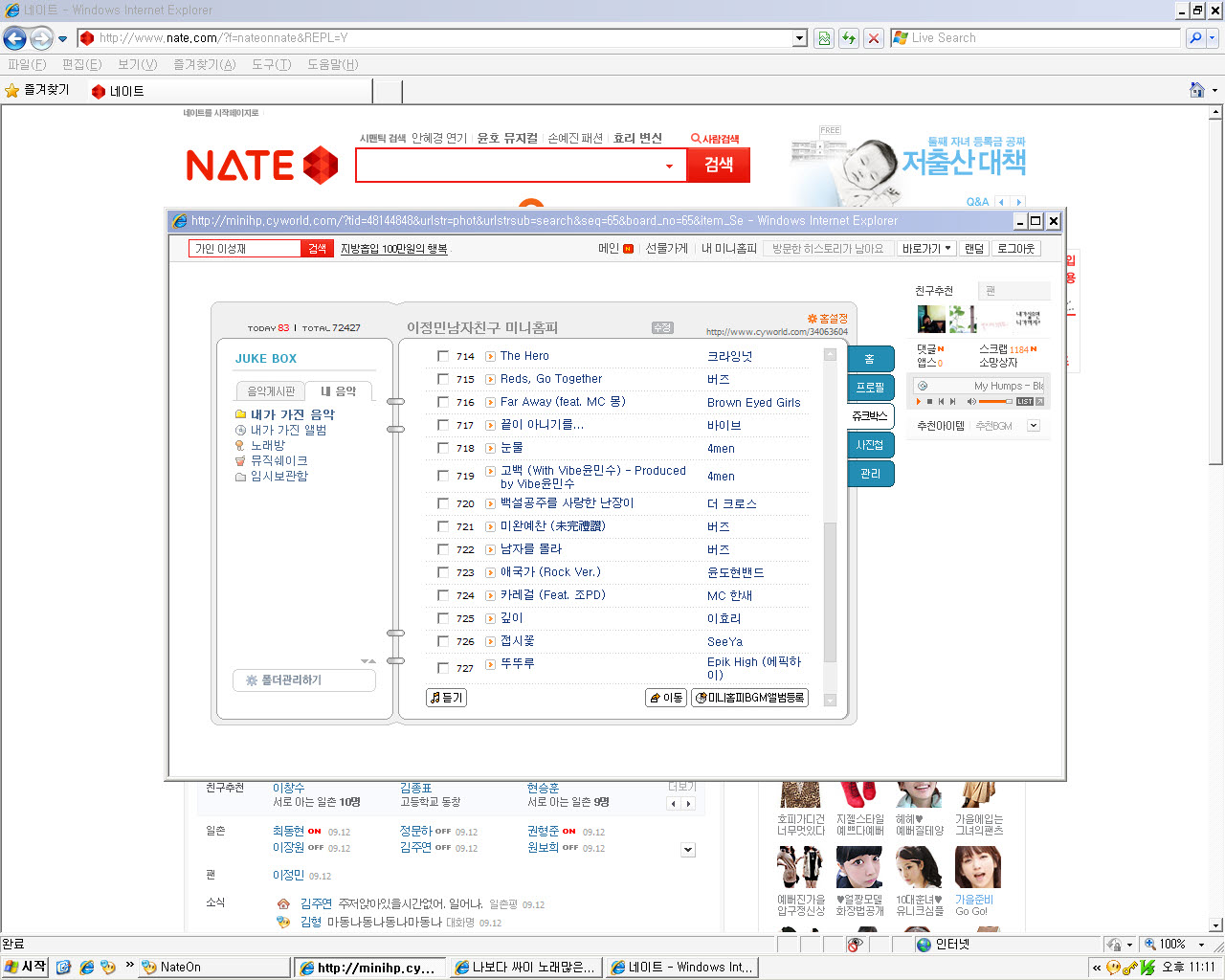Stop the mini BGM player

[x=929, y=402]
